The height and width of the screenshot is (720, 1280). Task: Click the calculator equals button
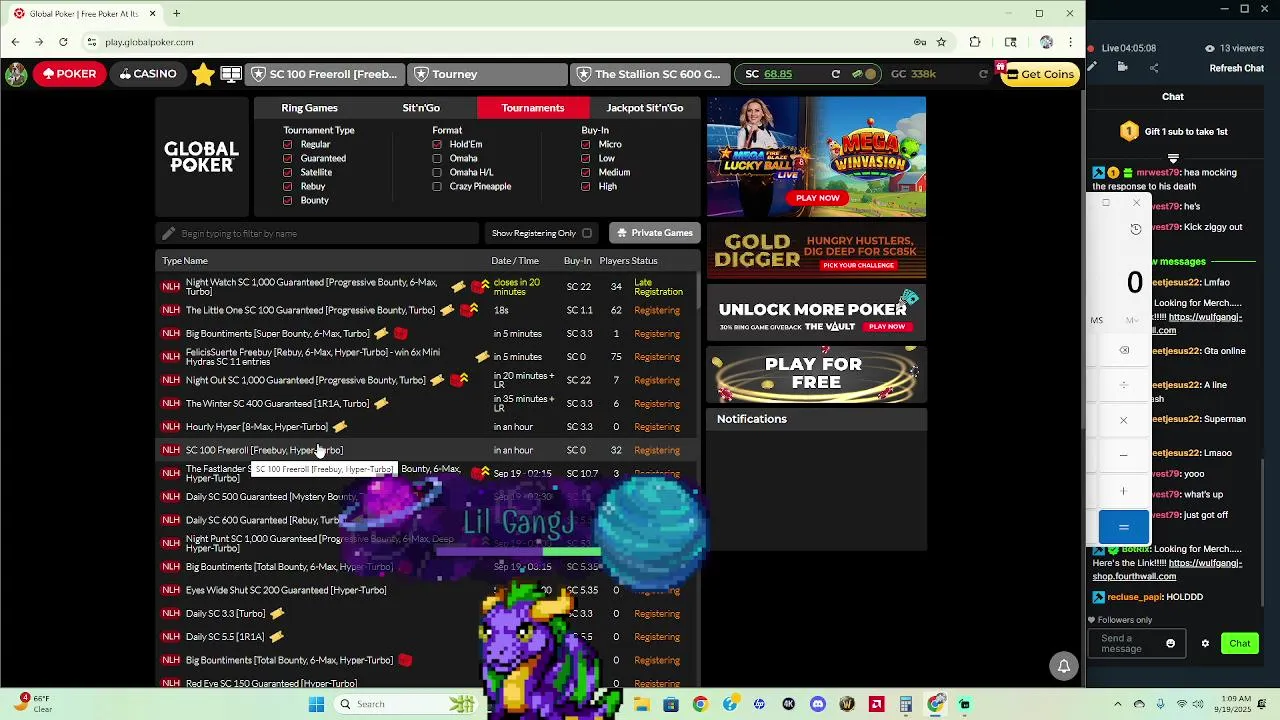1124,527
